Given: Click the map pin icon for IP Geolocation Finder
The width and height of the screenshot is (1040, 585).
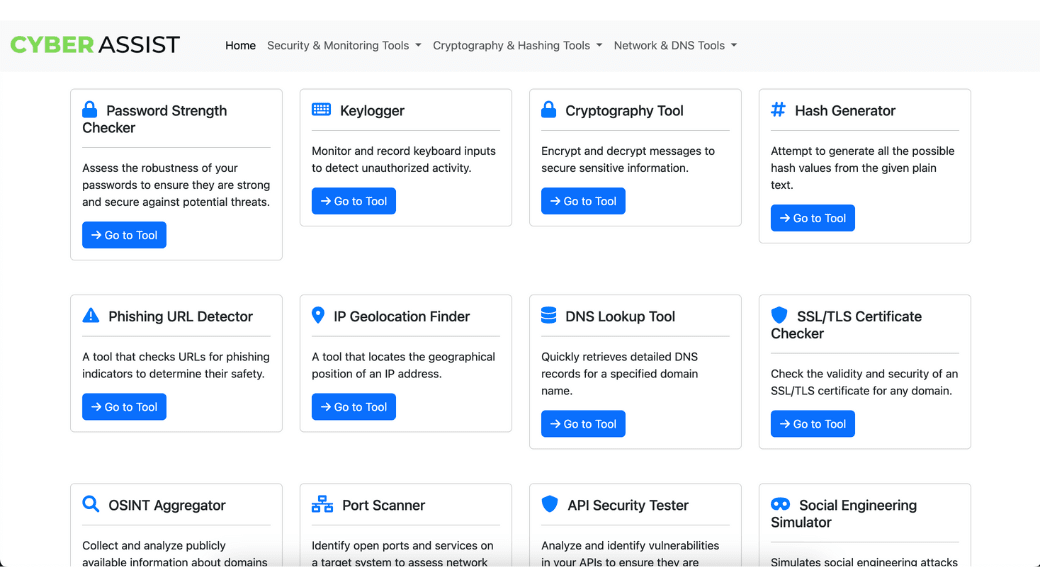Looking at the screenshot, I should (x=318, y=316).
